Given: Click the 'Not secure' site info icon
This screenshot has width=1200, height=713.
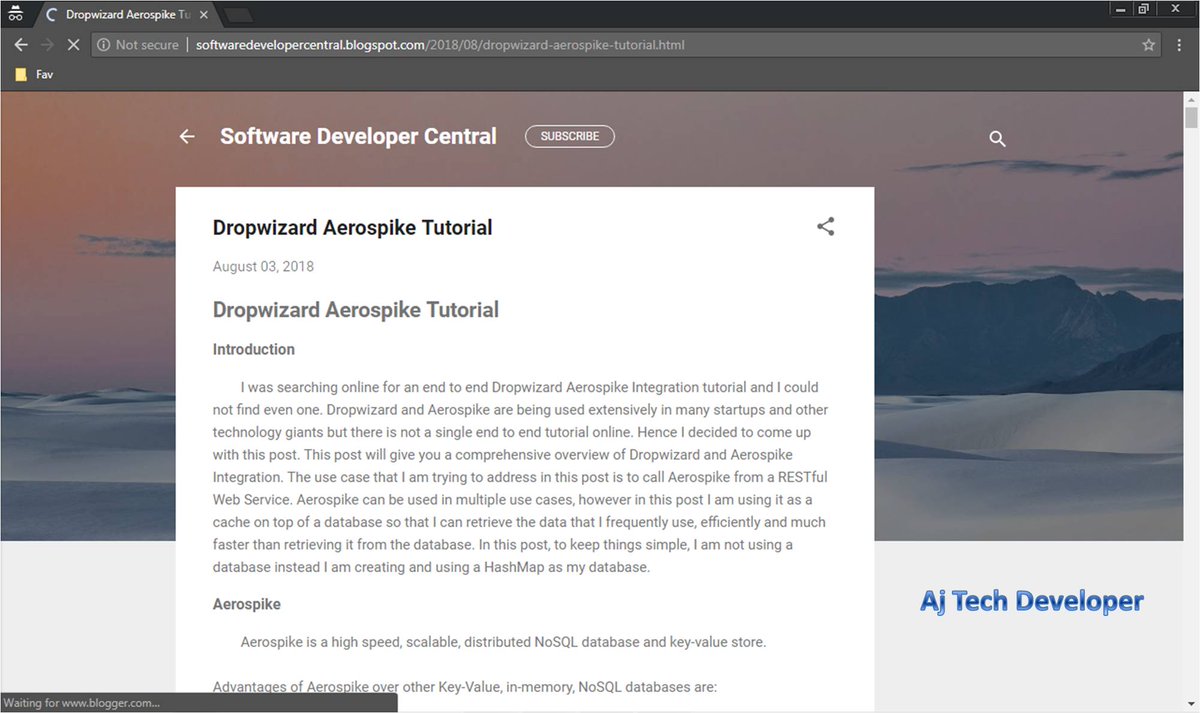Looking at the screenshot, I should 105,44.
